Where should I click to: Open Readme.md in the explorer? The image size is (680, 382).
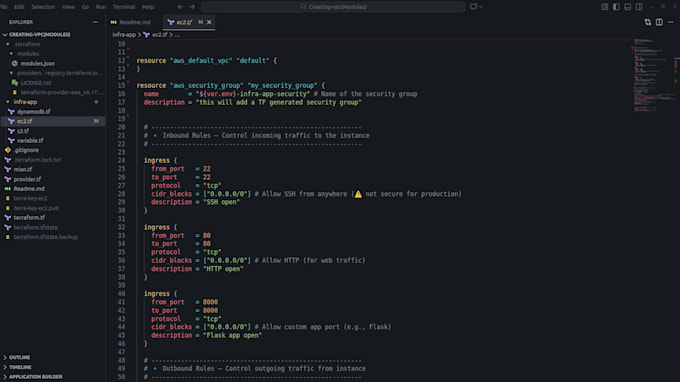(29, 189)
